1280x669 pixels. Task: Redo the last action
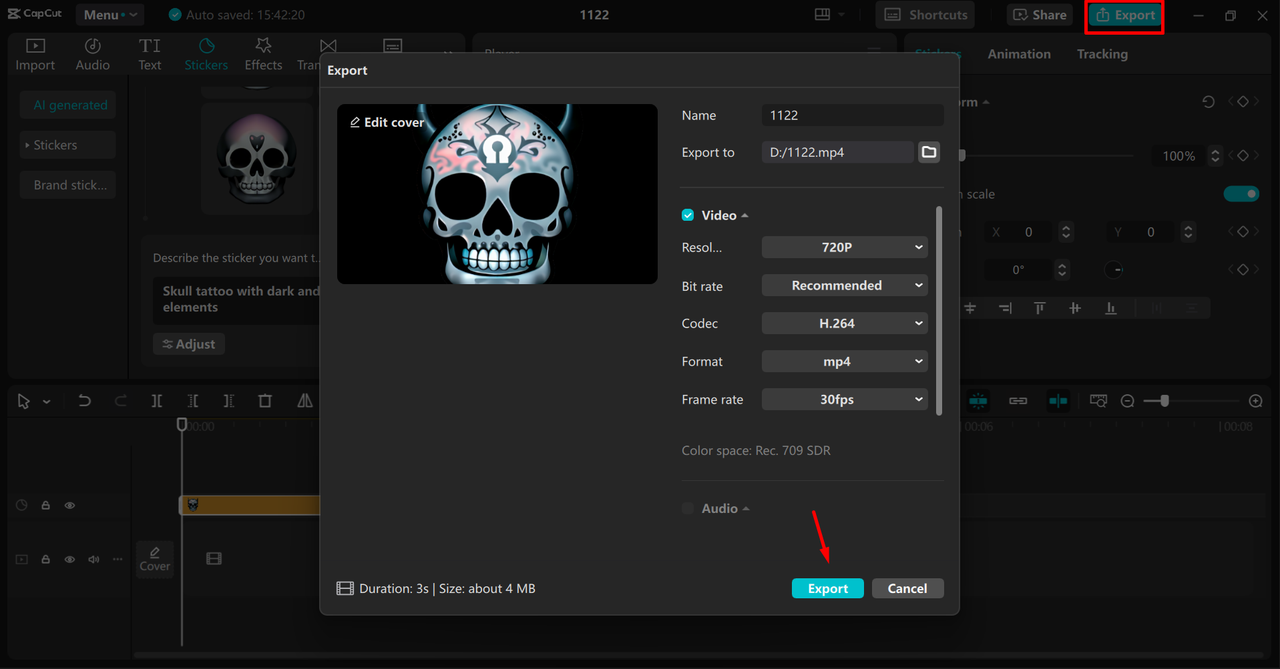point(120,401)
